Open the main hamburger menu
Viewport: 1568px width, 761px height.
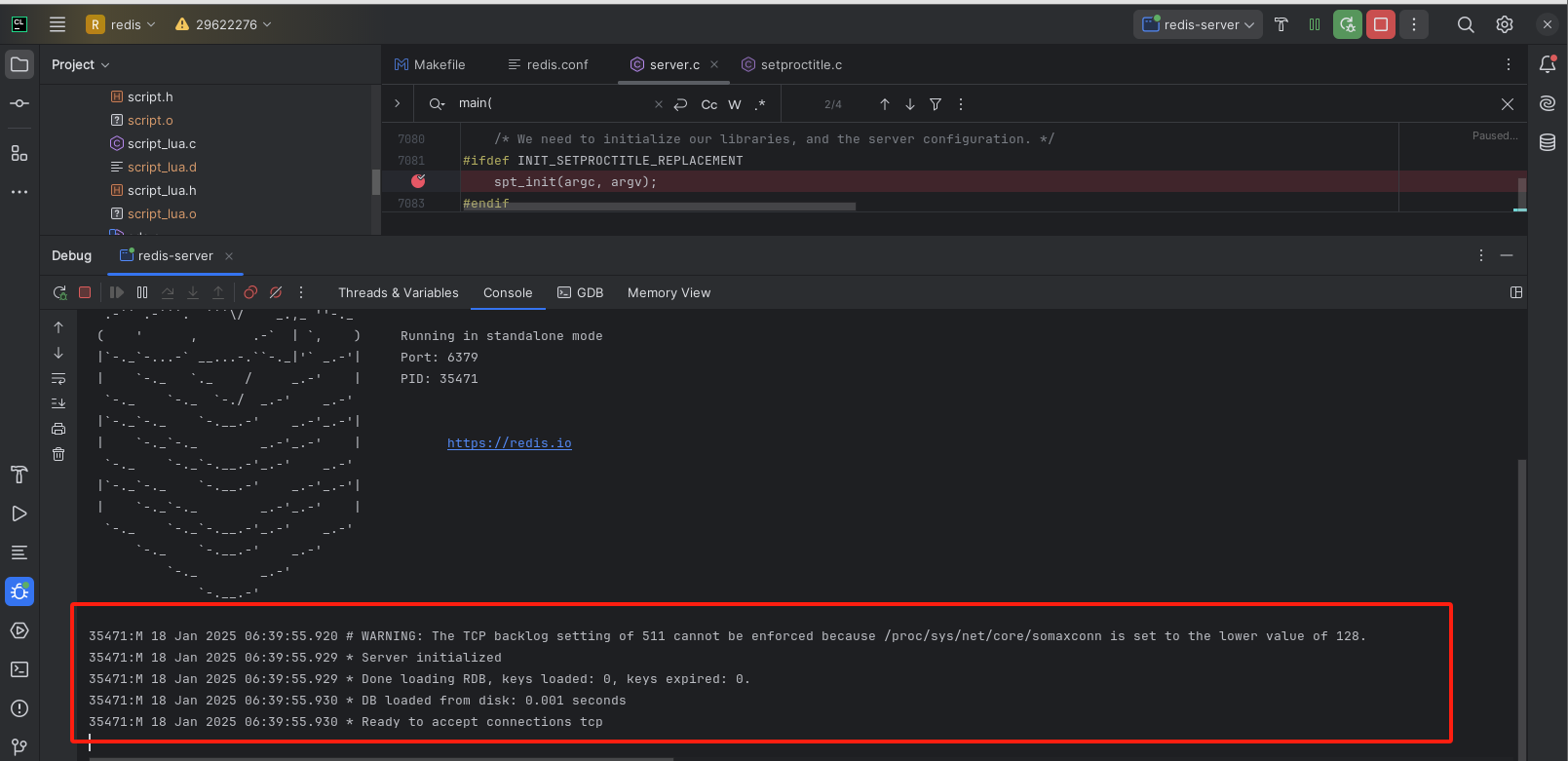point(57,24)
